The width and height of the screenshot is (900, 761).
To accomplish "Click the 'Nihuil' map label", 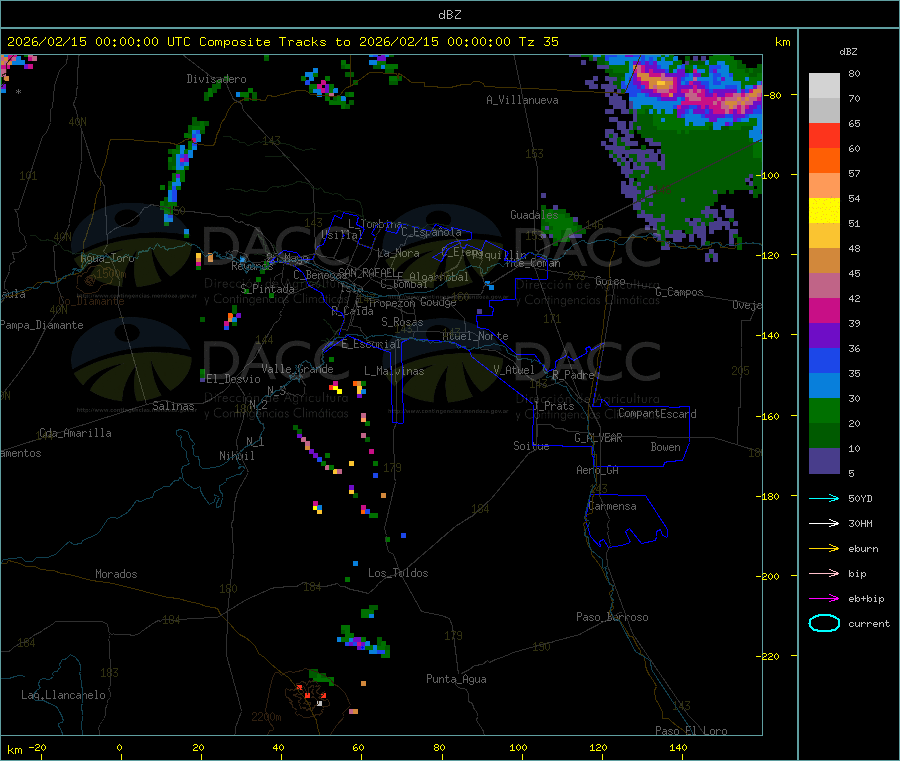I will pyautogui.click(x=236, y=456).
